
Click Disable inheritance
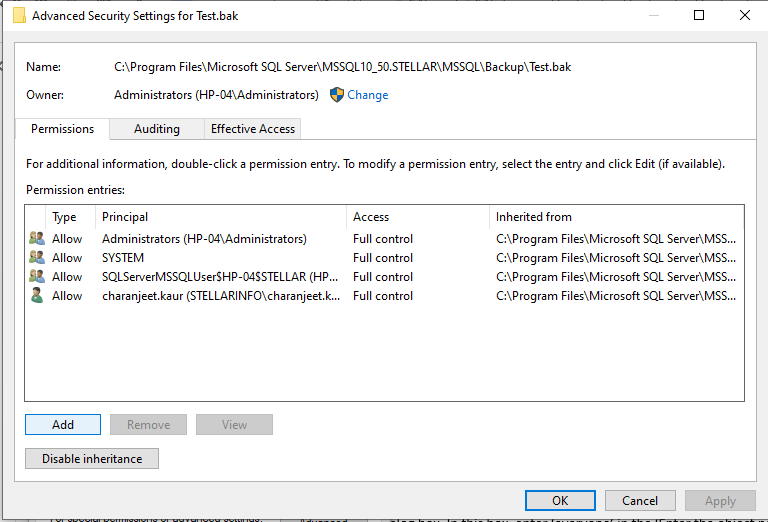(92, 459)
